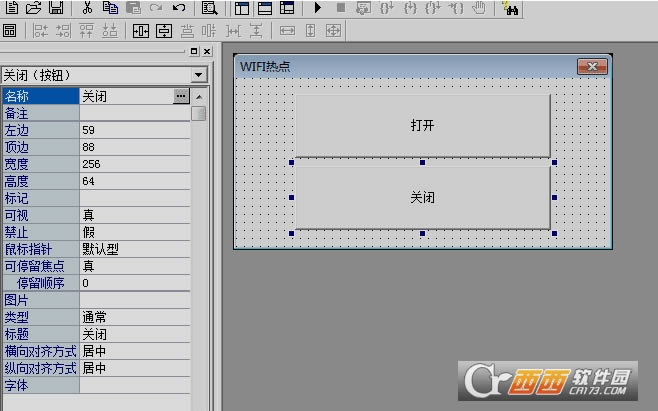Image resolution: width=658 pixels, height=411 pixels.
Task: Select the 备注 property row
Action: click(x=96, y=113)
